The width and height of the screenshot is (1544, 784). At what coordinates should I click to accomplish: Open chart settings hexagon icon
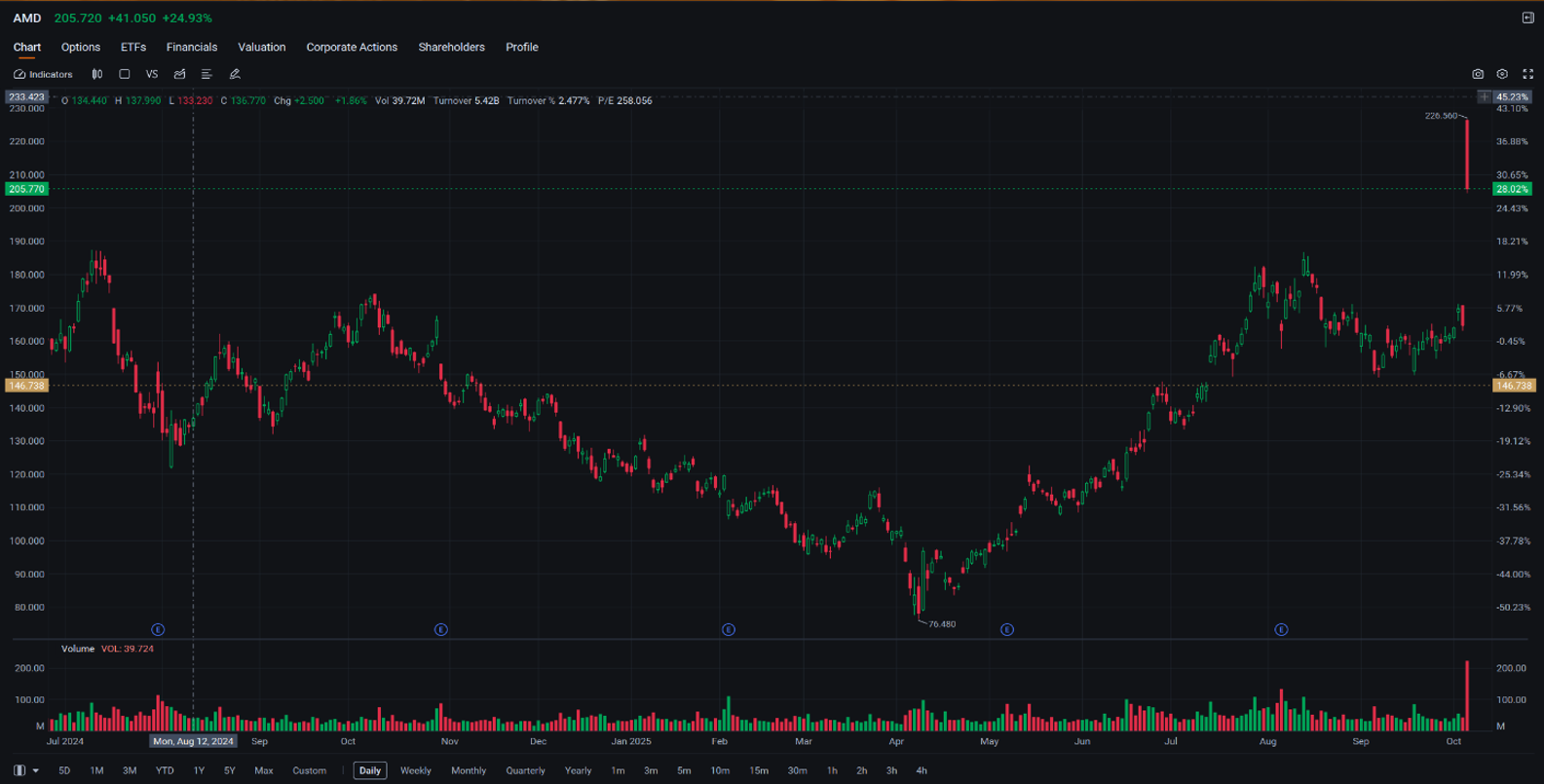[1502, 74]
